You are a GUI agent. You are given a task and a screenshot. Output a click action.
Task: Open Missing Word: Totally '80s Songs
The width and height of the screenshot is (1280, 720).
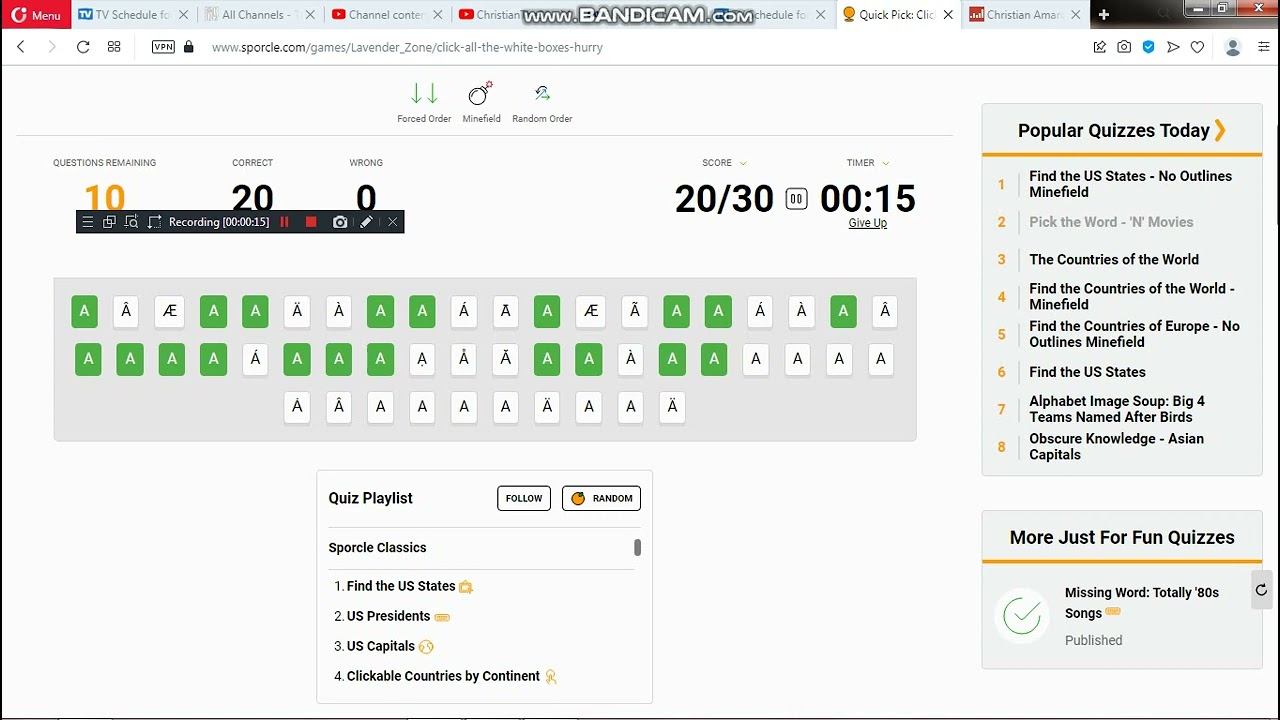tap(1141, 603)
